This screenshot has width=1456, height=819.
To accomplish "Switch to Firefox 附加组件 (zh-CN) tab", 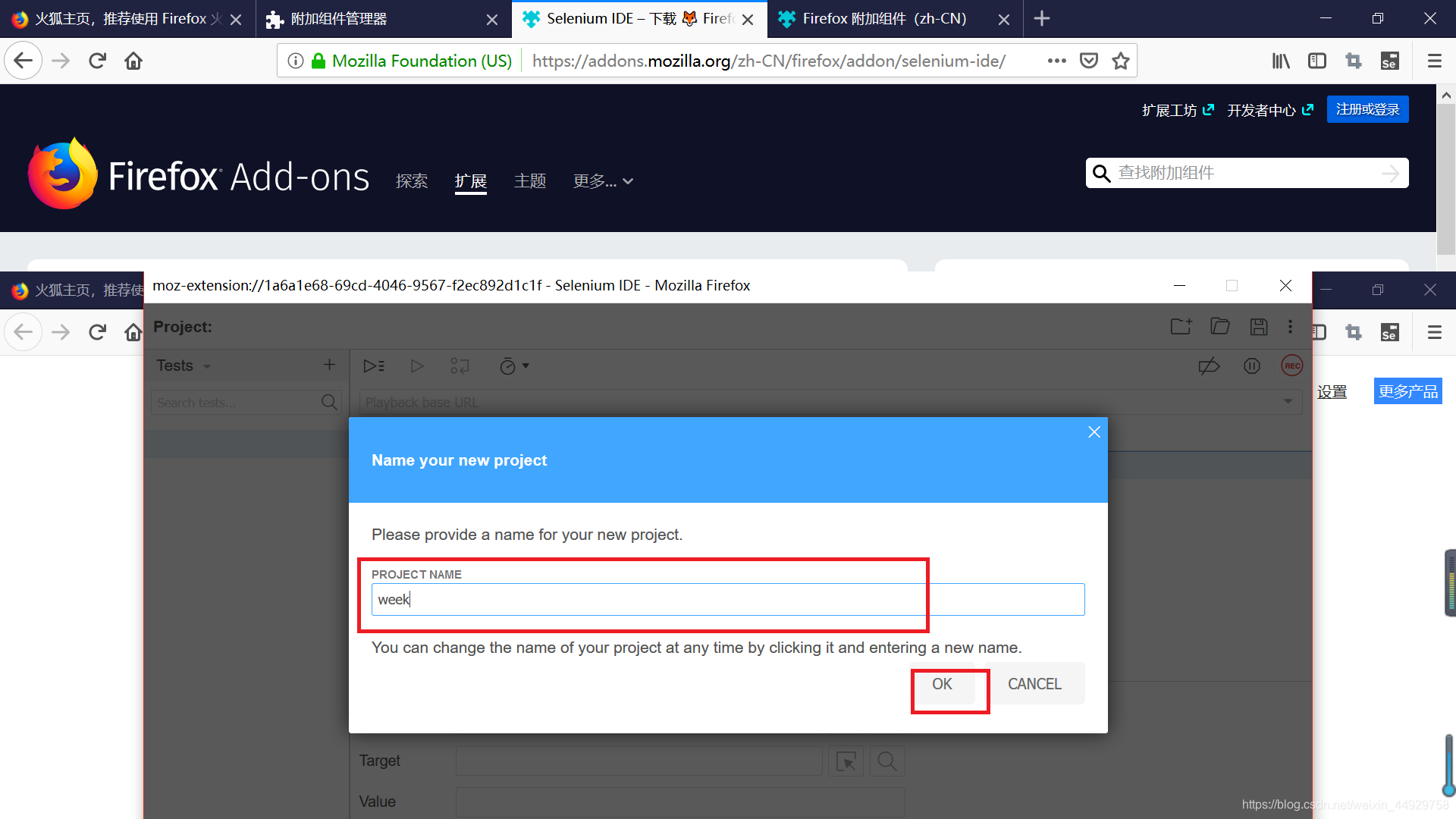I will (895, 19).
